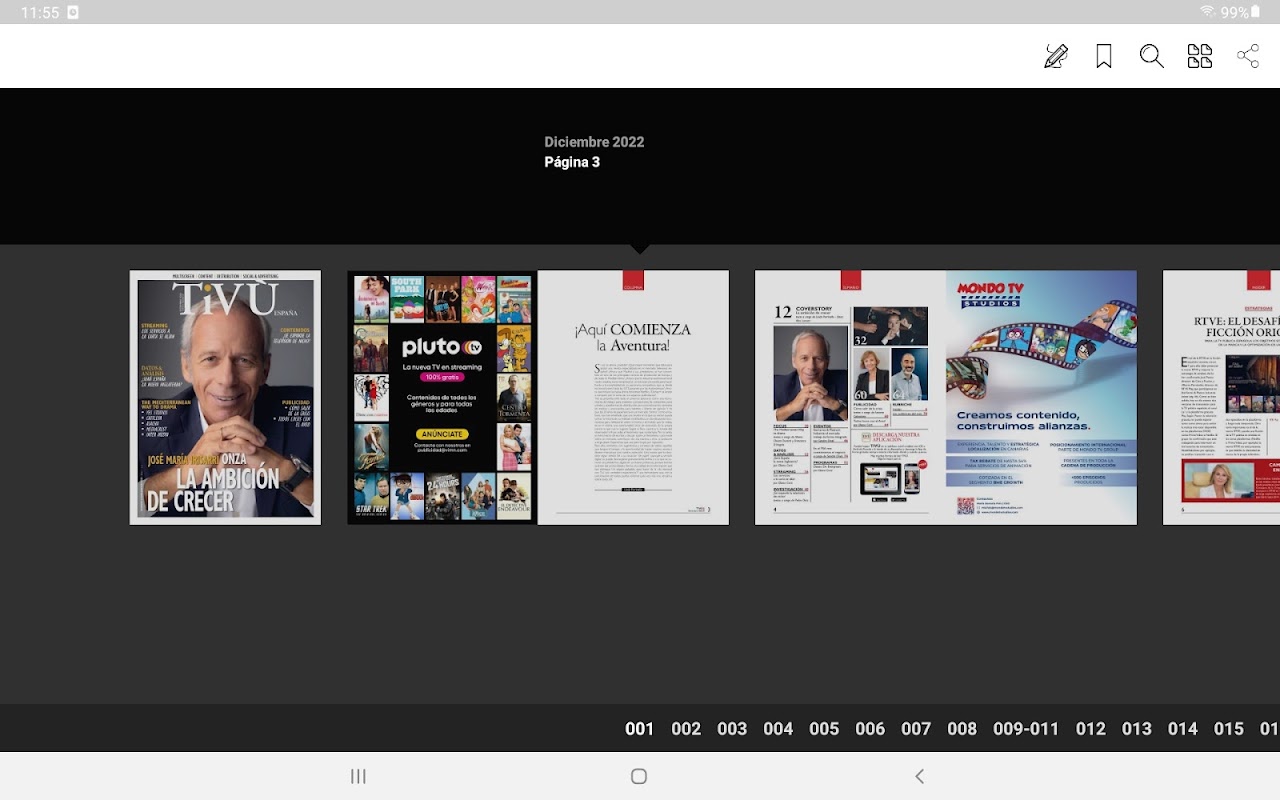Jump to page 014
The image size is (1280, 800).
tap(1183, 729)
